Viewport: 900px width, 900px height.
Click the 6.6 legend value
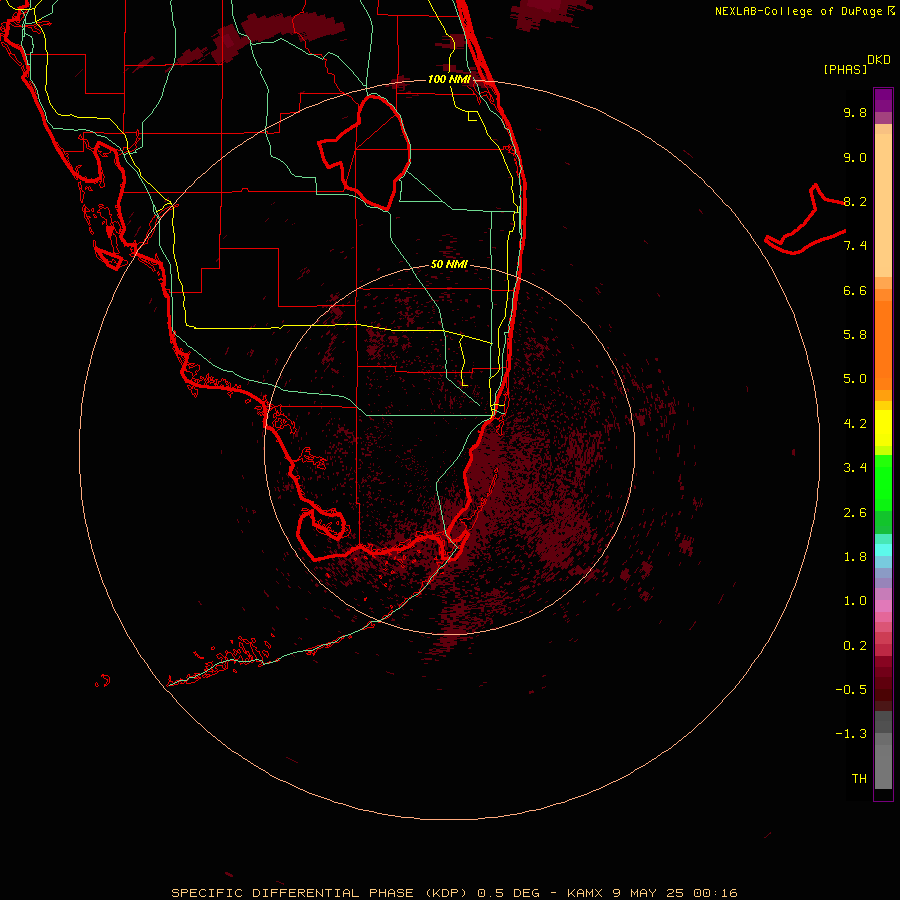(855, 290)
